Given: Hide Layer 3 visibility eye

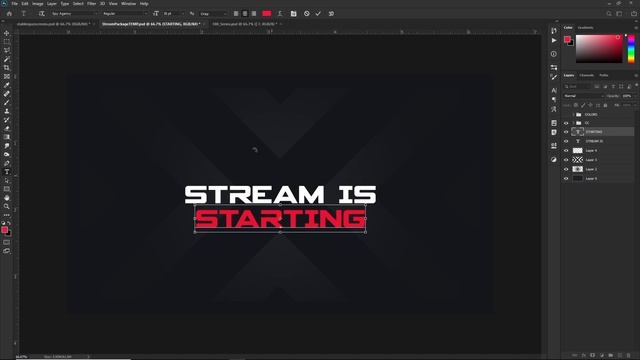Looking at the screenshot, I should (x=566, y=160).
